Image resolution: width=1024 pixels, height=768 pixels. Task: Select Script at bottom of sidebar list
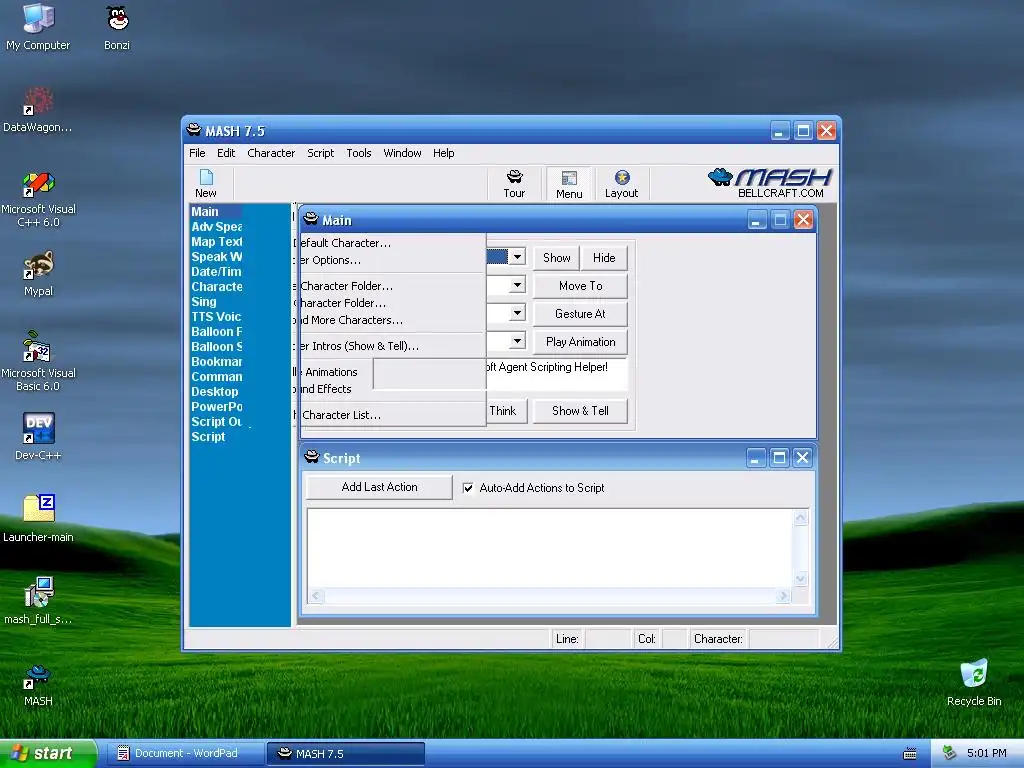tap(208, 437)
